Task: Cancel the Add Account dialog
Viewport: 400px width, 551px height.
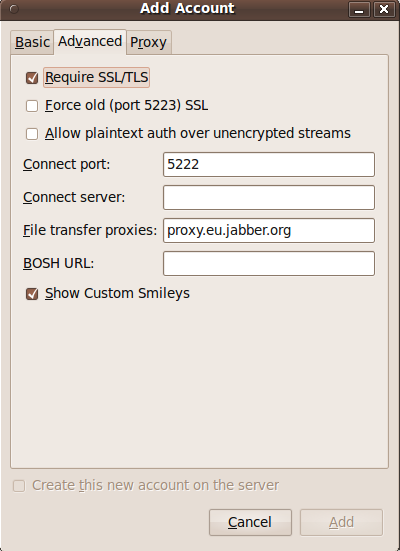Action: [x=250, y=523]
